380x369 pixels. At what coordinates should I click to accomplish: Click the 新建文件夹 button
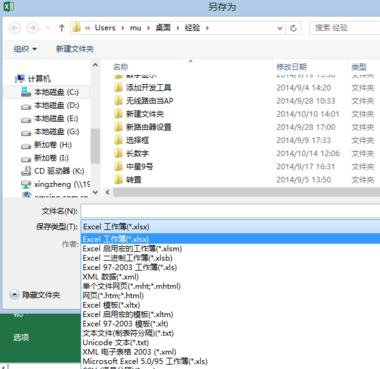click(75, 49)
